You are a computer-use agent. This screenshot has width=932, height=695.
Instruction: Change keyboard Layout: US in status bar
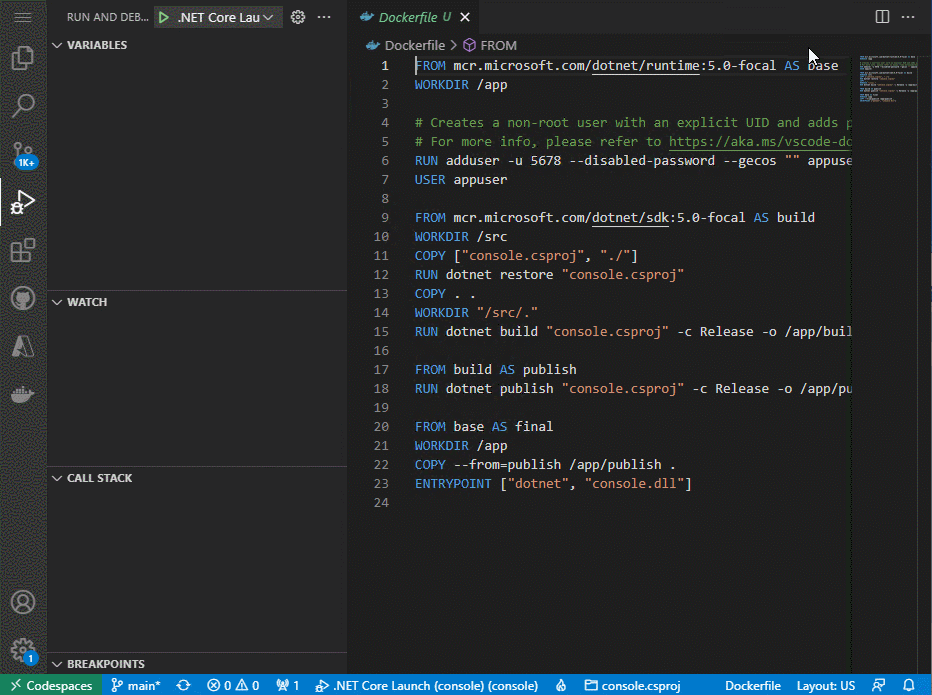point(825,685)
